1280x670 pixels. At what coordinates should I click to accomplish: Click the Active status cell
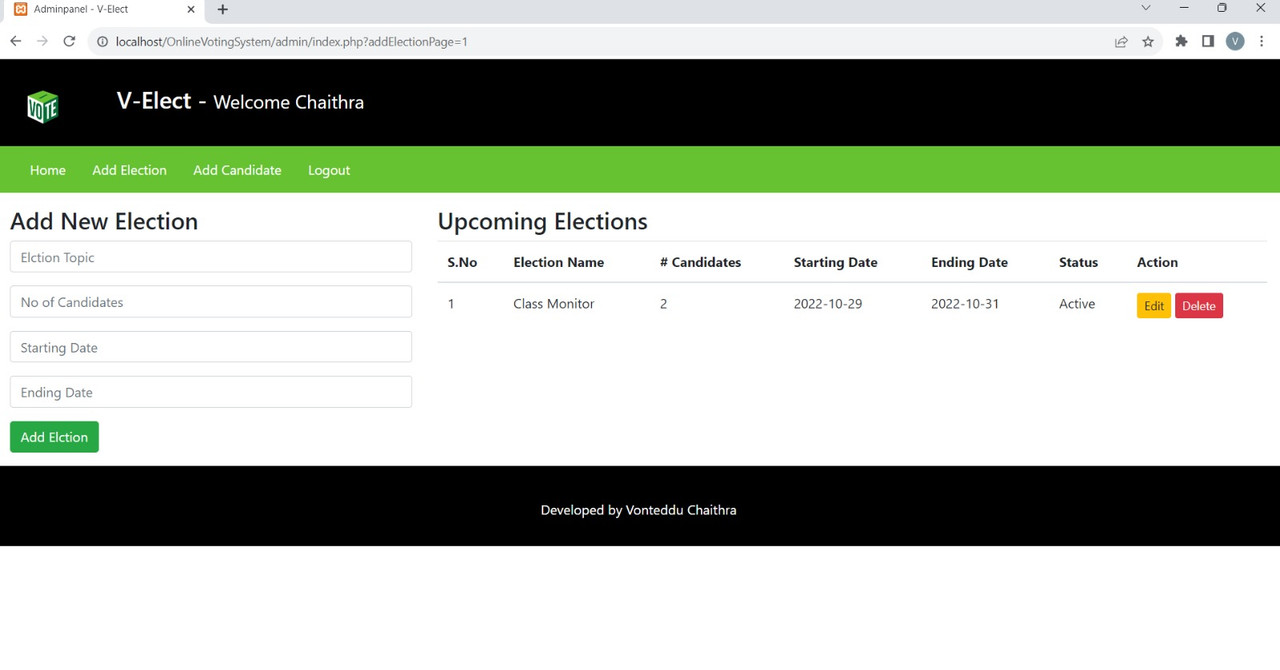click(1077, 304)
